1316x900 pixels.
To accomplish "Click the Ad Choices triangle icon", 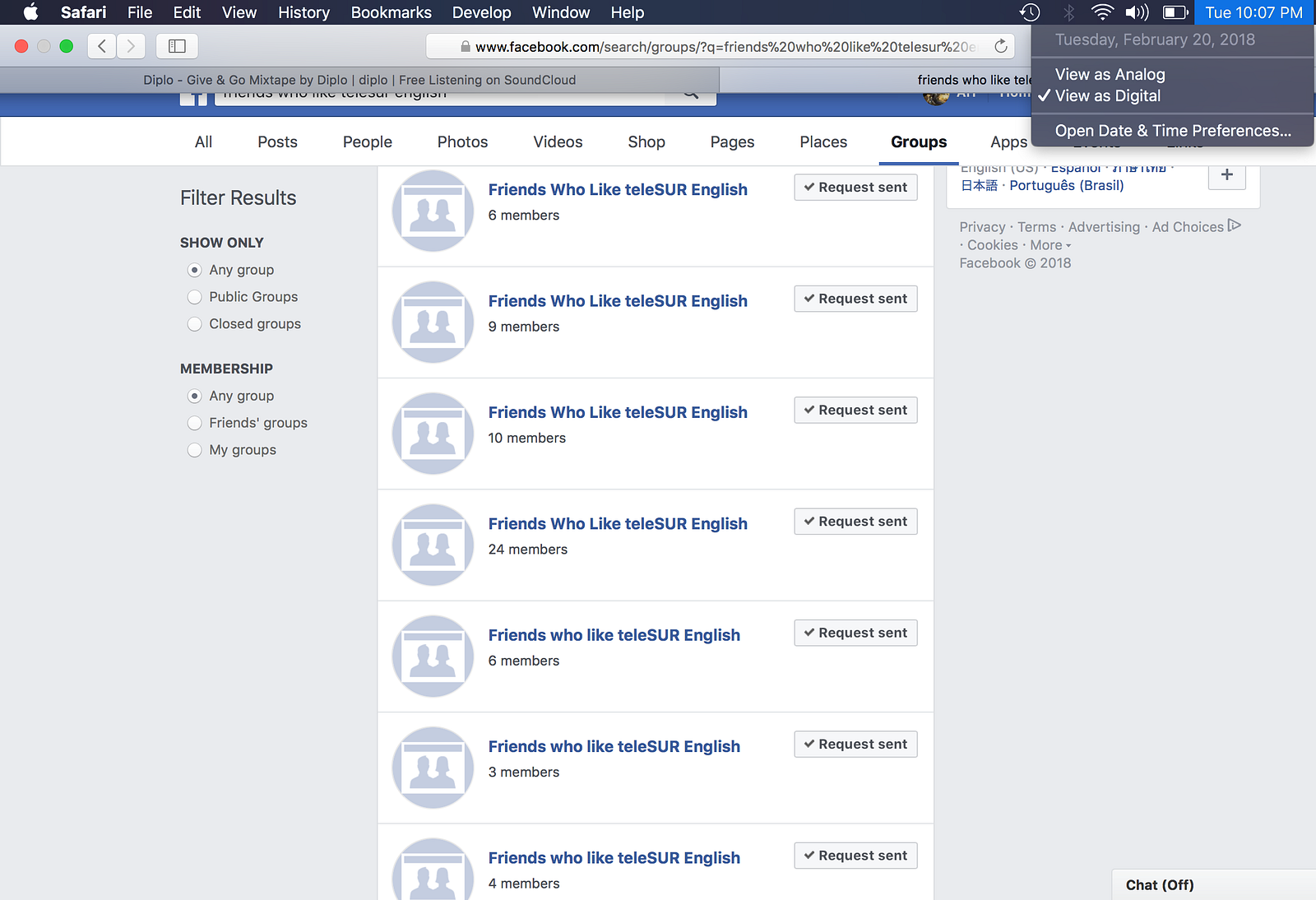I will tap(1234, 225).
